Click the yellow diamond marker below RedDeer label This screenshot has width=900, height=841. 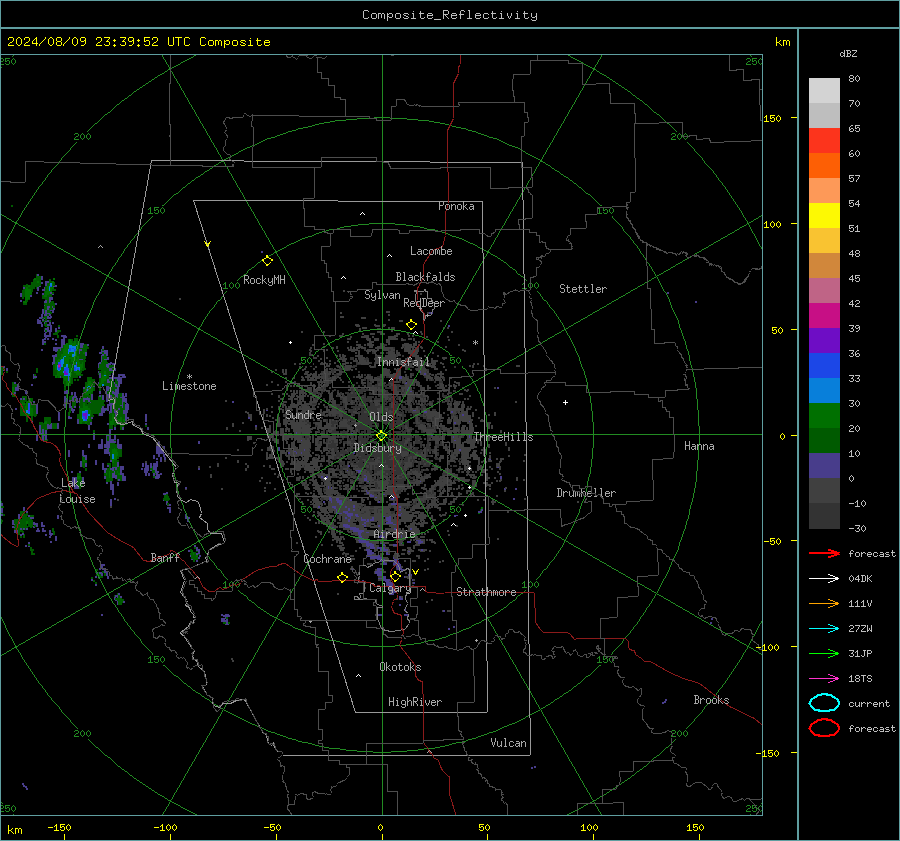click(x=411, y=325)
